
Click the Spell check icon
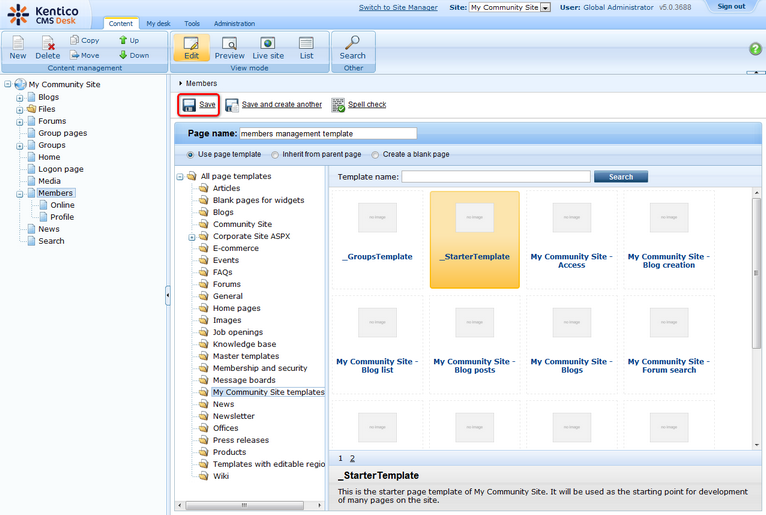pos(339,104)
